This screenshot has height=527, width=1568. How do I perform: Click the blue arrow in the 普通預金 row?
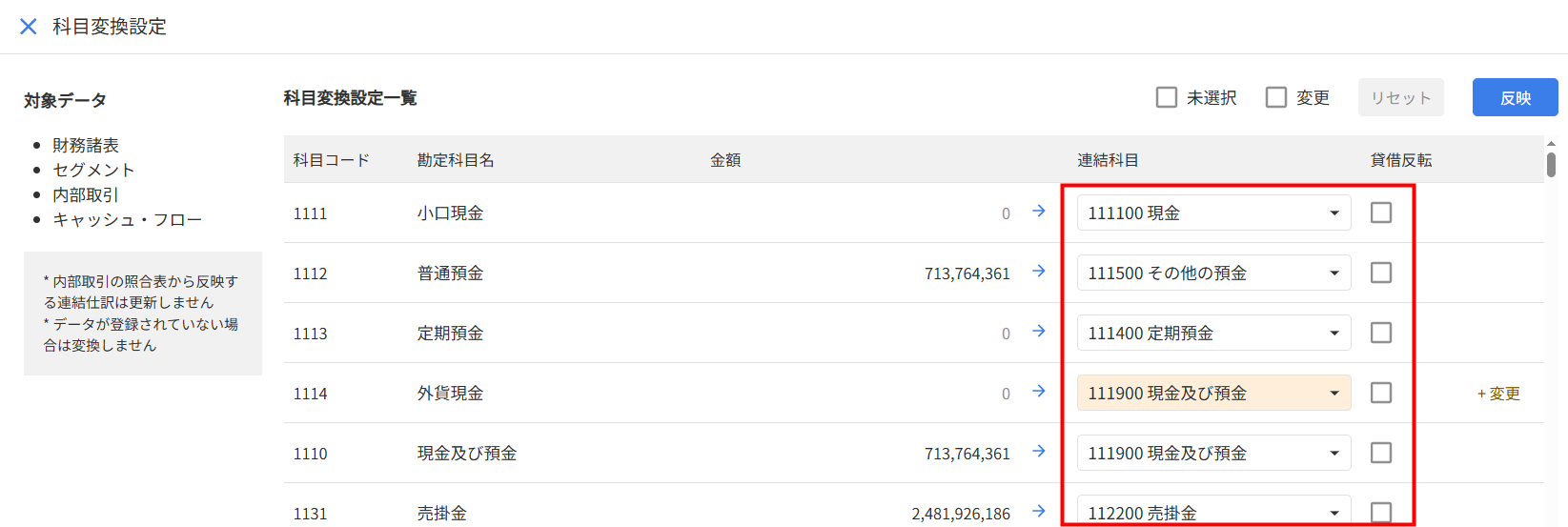tap(1039, 272)
